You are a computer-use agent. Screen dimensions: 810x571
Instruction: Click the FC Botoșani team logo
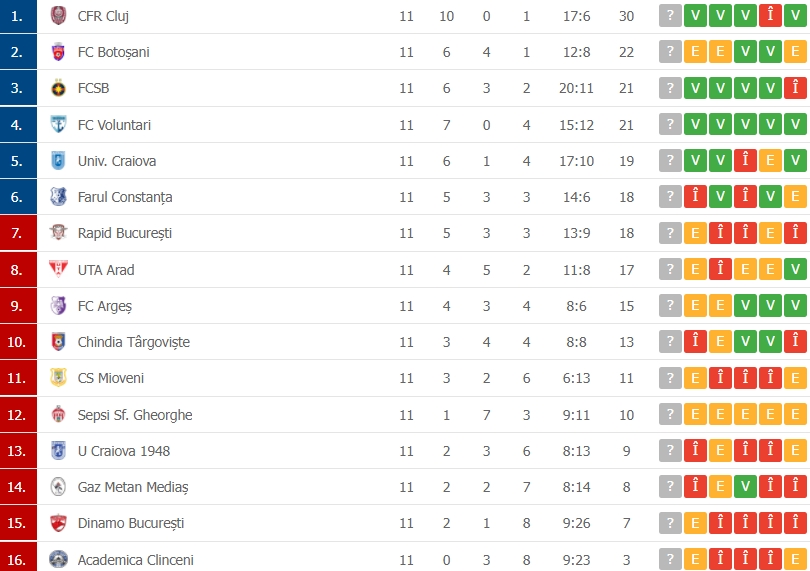[x=58, y=52]
